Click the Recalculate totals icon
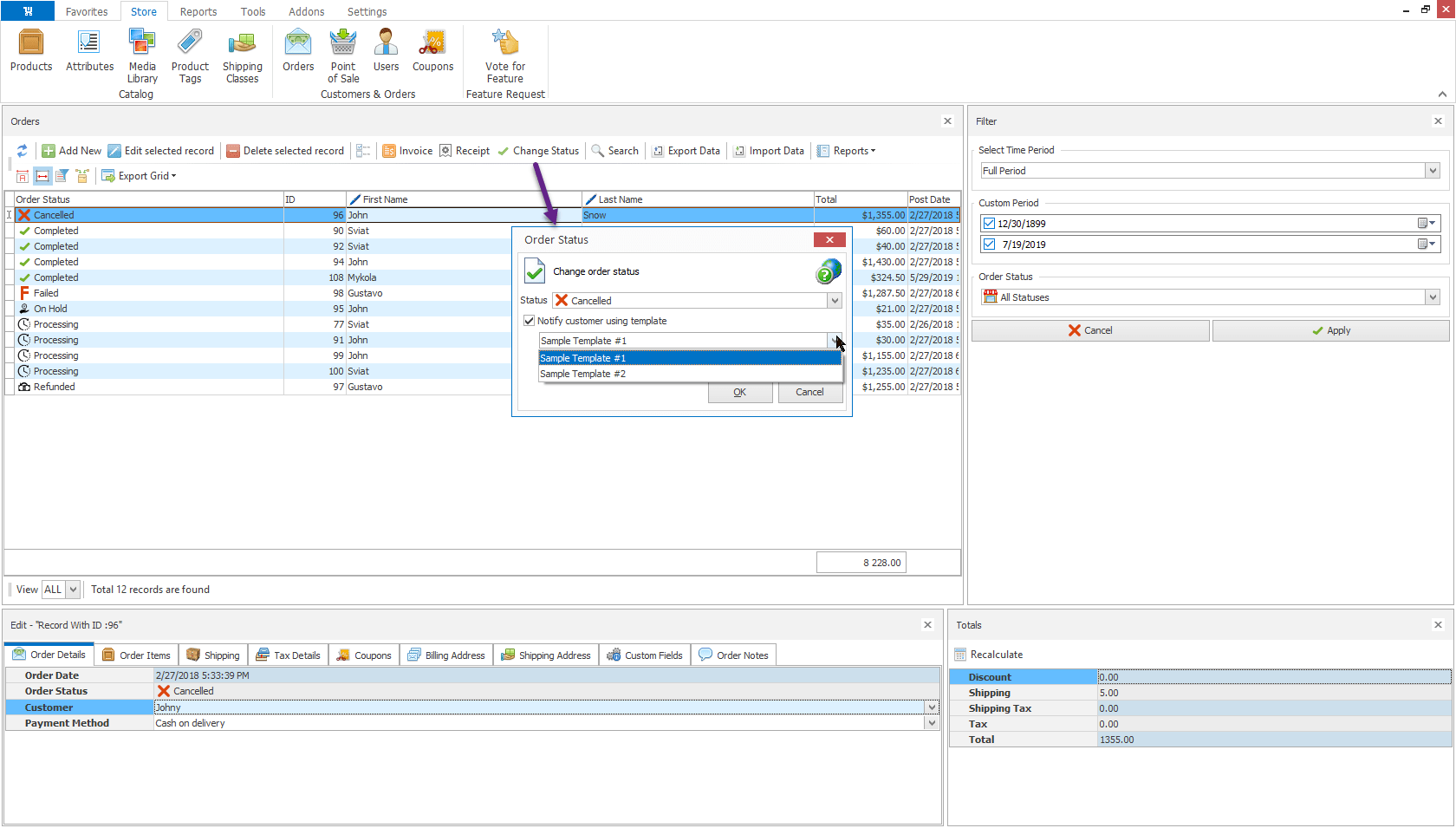The image size is (1456, 828). coord(960,655)
